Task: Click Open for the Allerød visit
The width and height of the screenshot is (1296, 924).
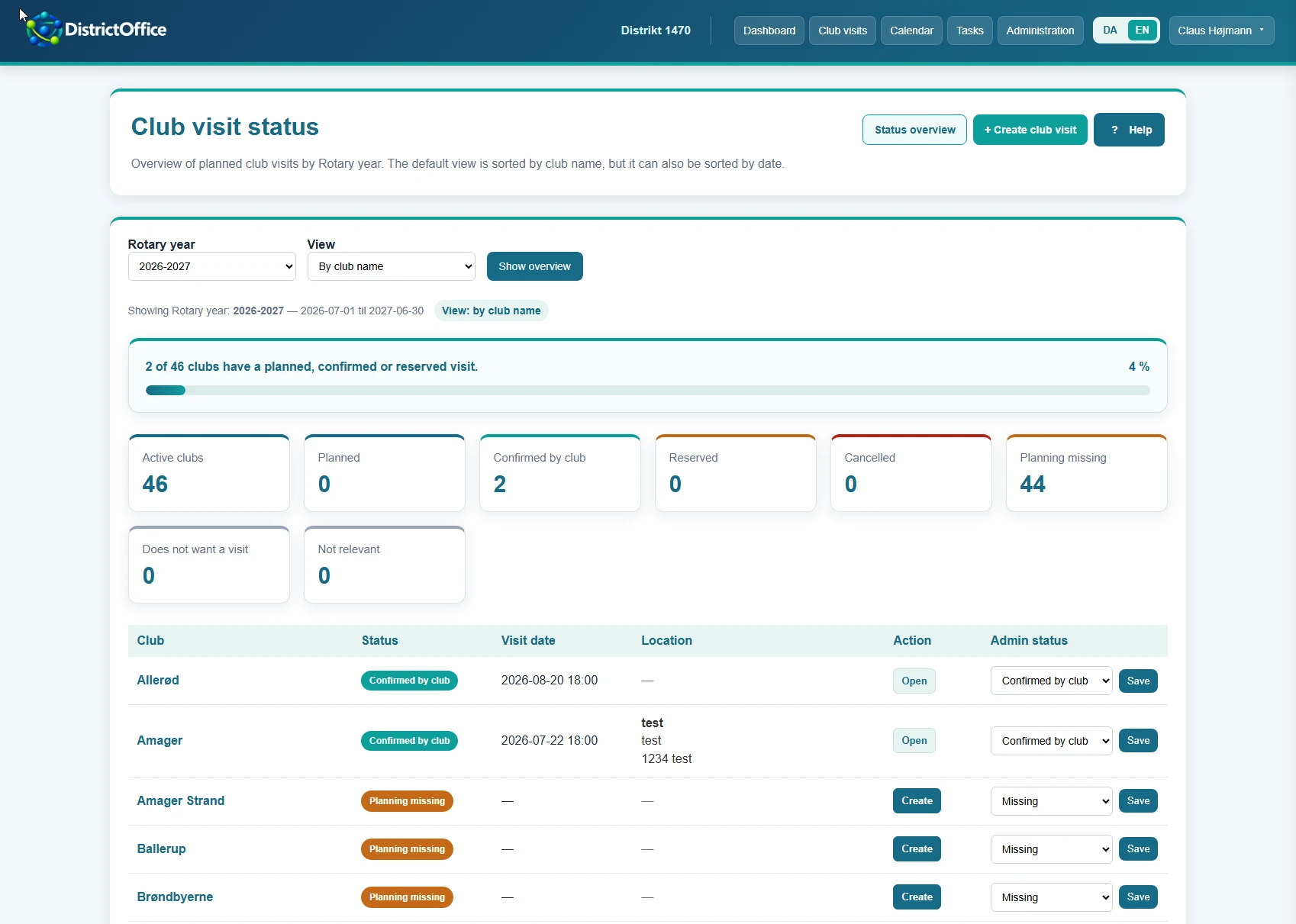Action: (x=914, y=681)
